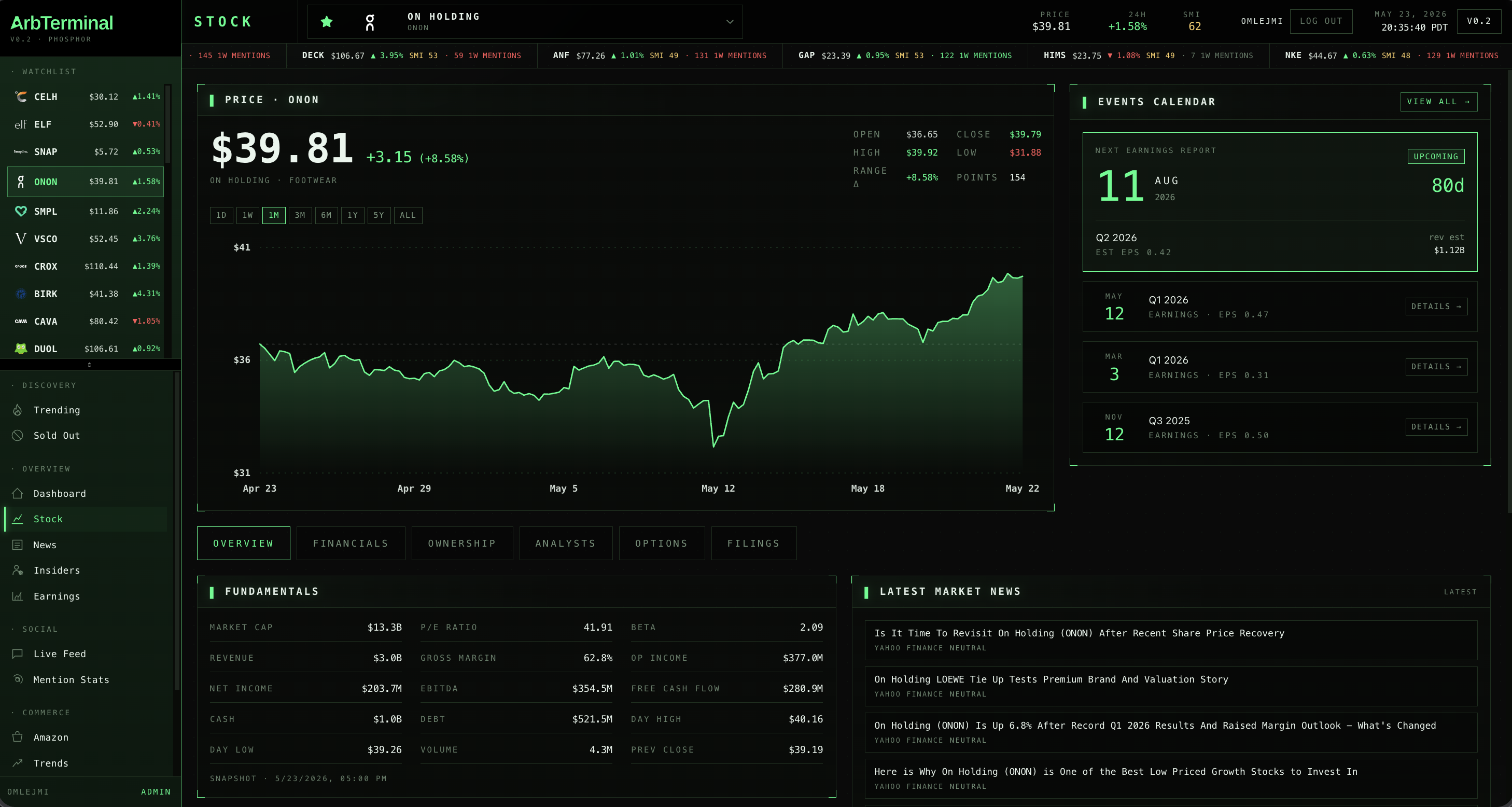Viewport: 1512px width, 807px height.
Task: Click the Dashboard home icon
Action: click(x=18, y=494)
